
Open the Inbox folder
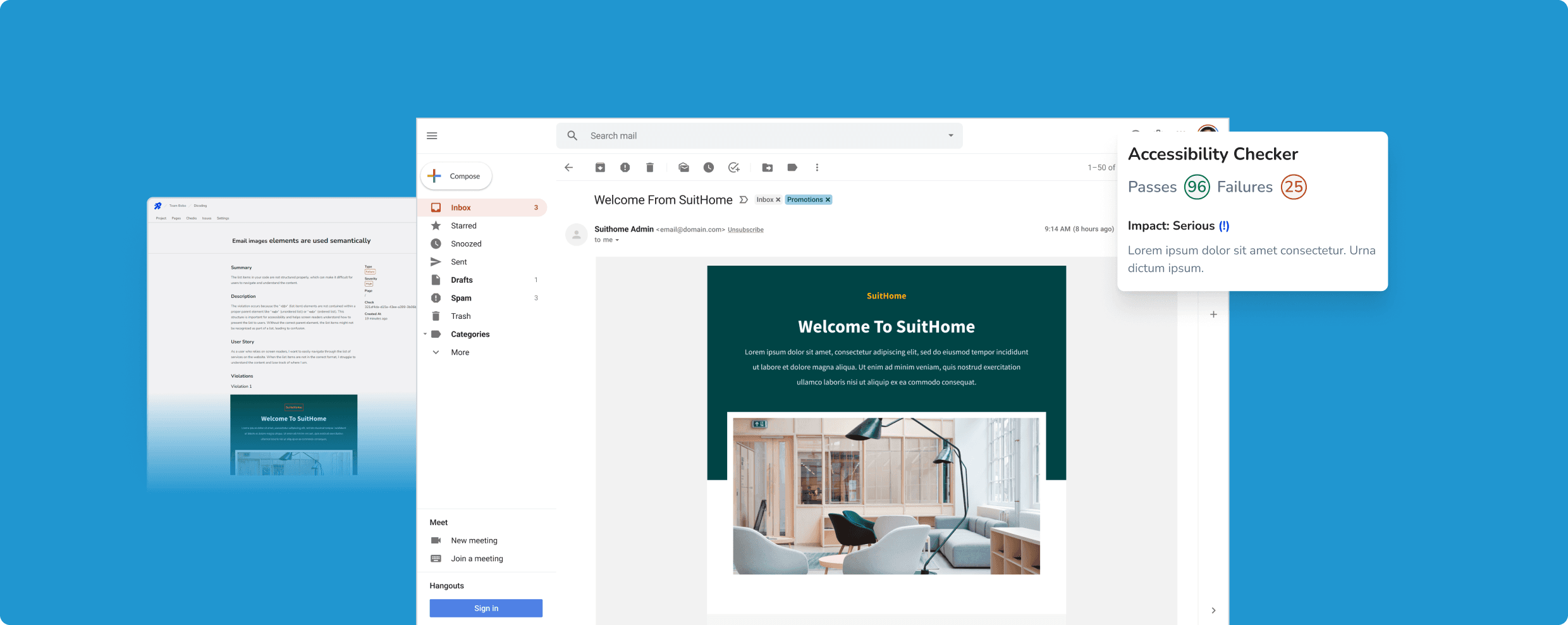(x=460, y=207)
